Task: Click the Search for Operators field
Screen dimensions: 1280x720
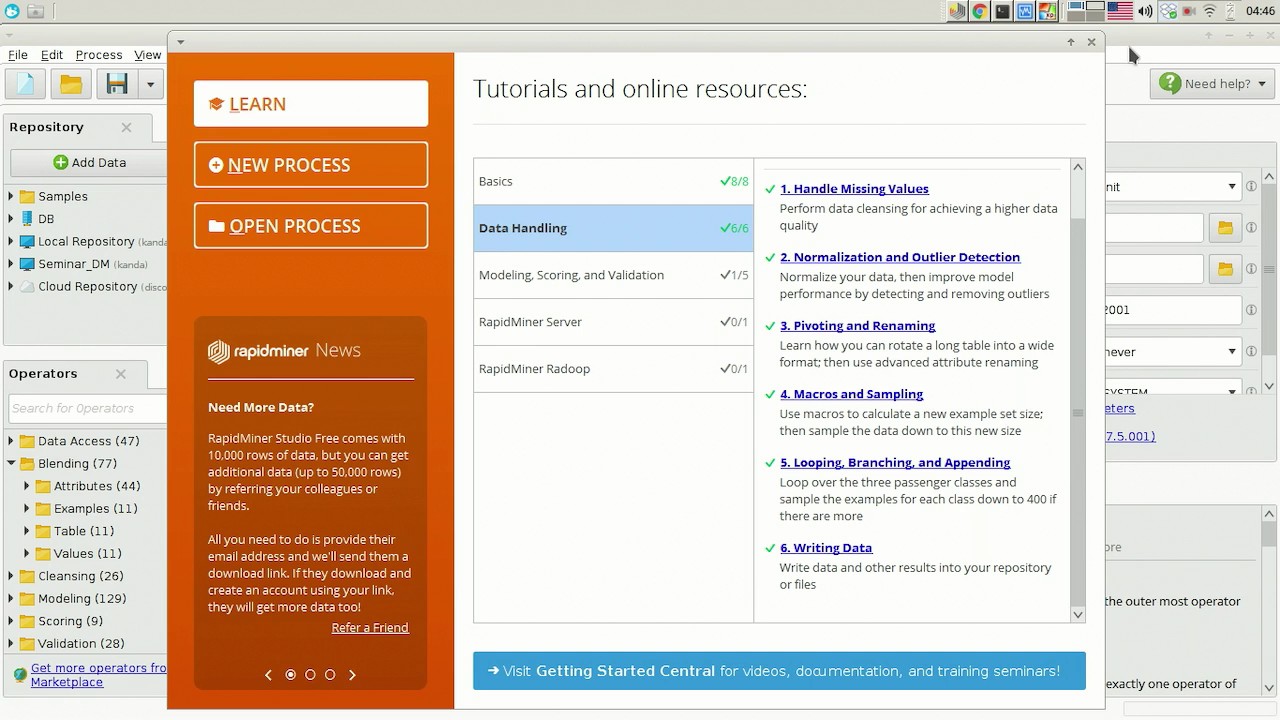Action: tap(87, 408)
